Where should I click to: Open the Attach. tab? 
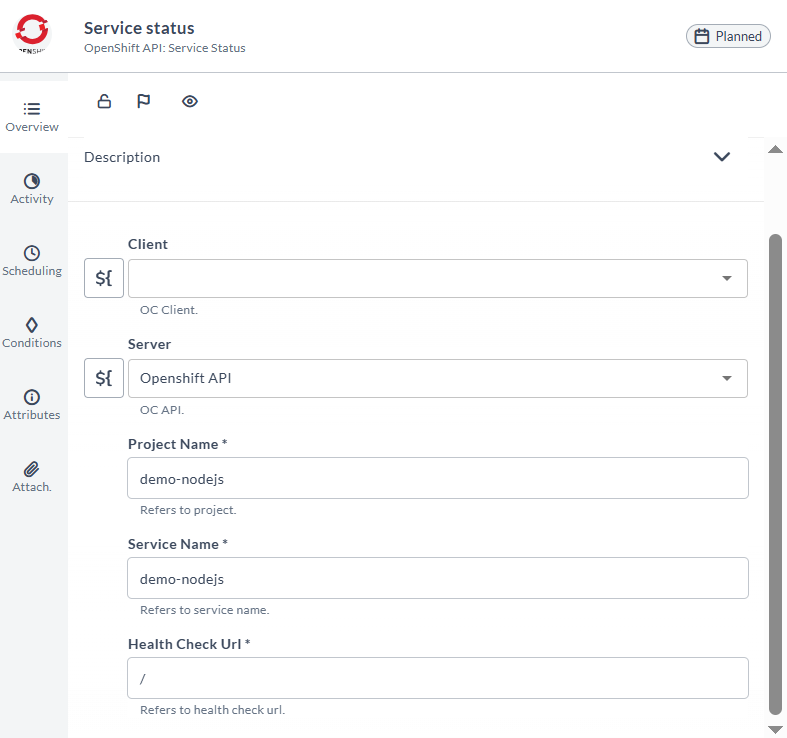point(32,477)
